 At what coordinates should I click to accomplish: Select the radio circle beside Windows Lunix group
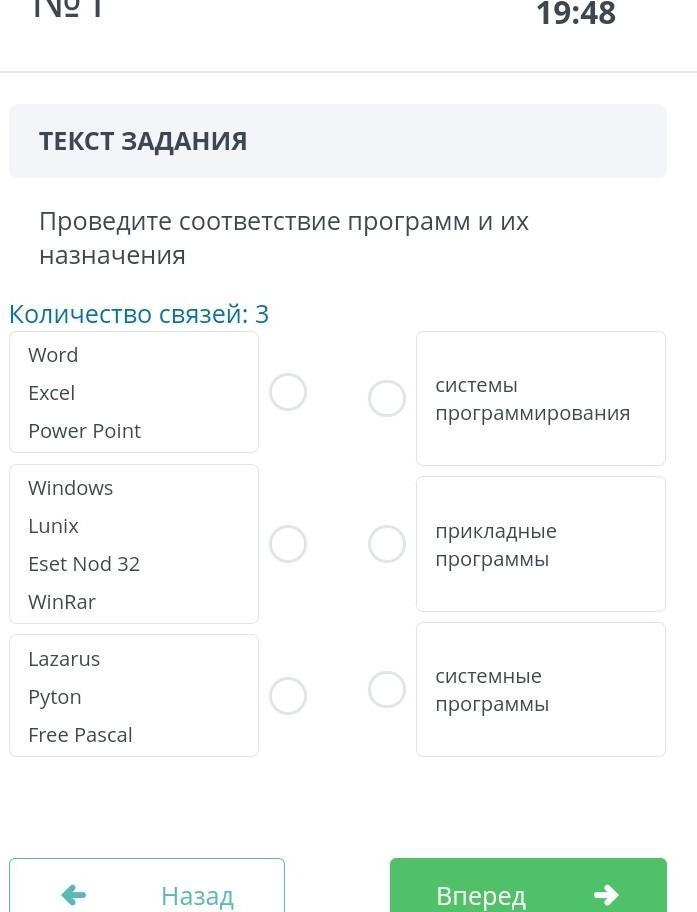[x=288, y=544]
